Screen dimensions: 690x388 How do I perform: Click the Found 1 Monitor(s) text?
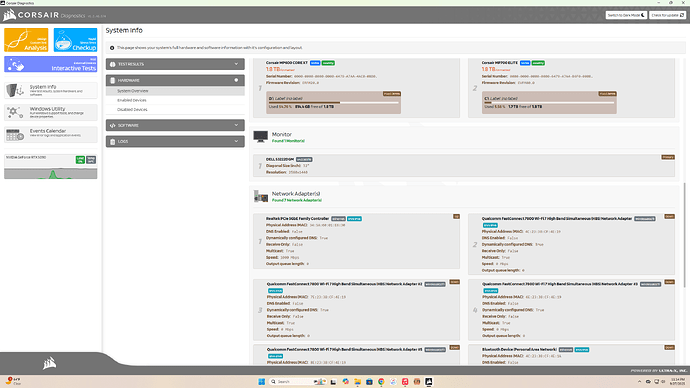tap(288, 141)
